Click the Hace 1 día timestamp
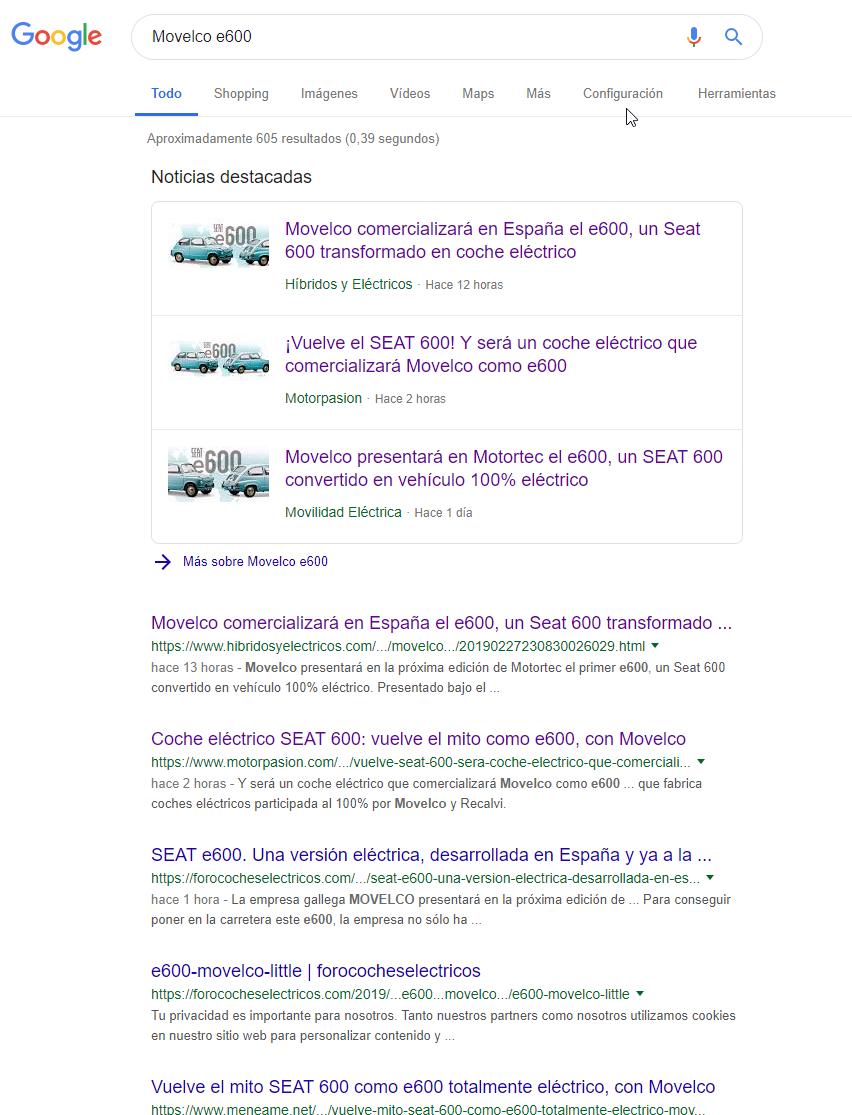The height and width of the screenshot is (1115, 852). point(443,513)
